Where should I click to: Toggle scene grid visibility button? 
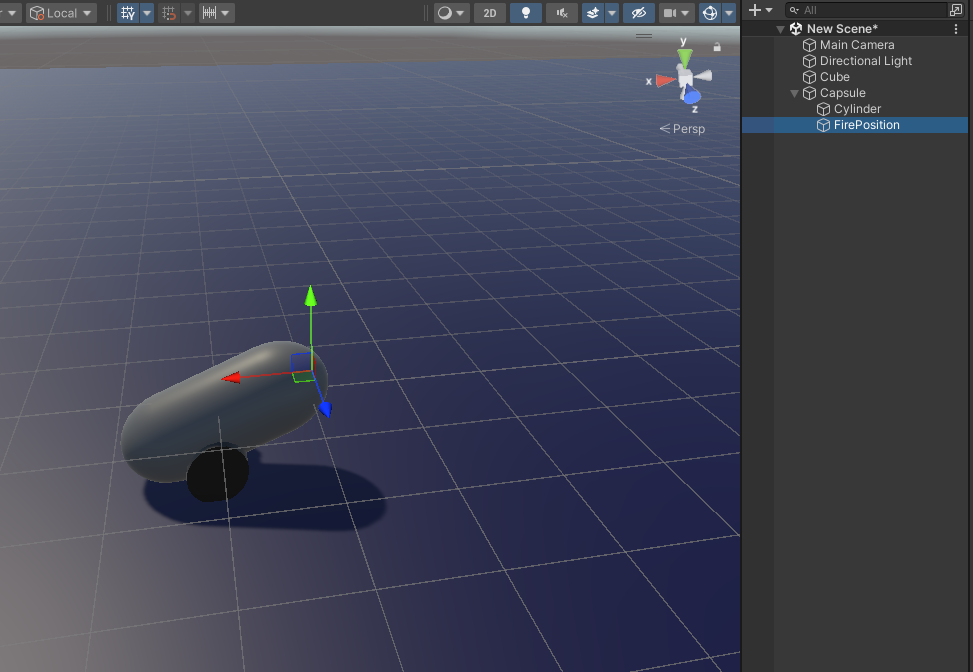[128, 13]
